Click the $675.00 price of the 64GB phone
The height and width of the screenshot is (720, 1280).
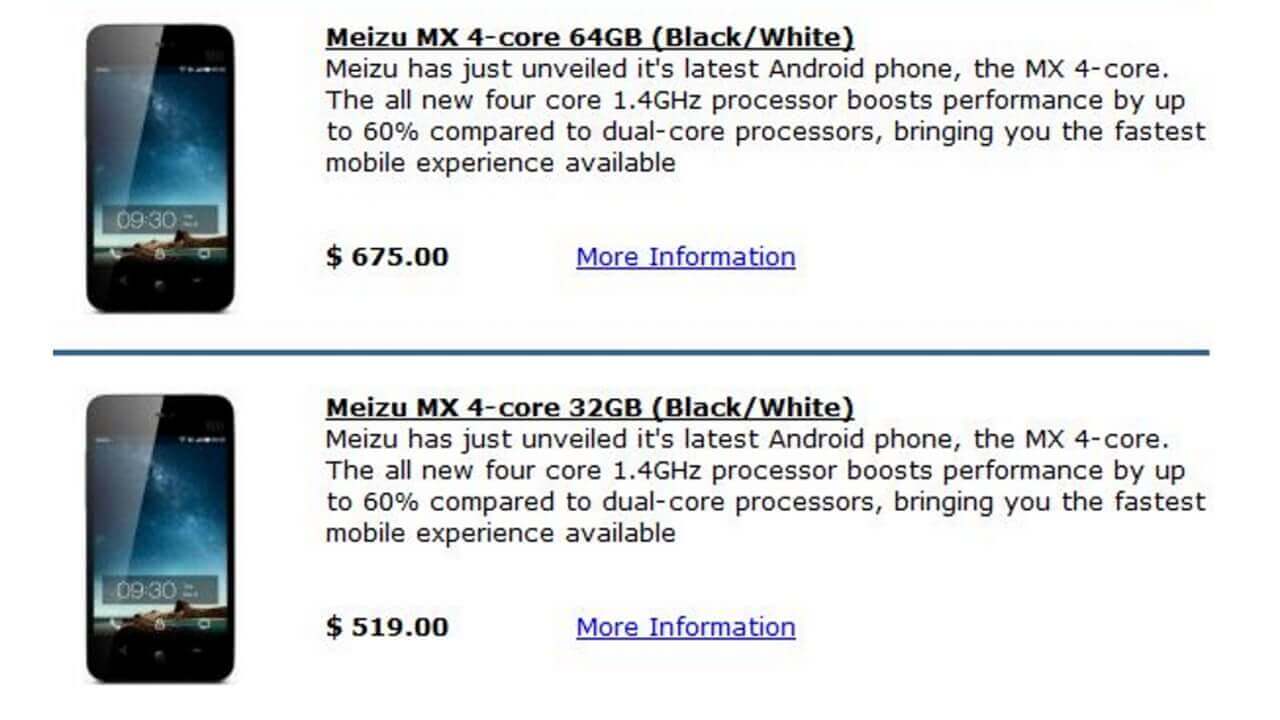[x=387, y=257]
